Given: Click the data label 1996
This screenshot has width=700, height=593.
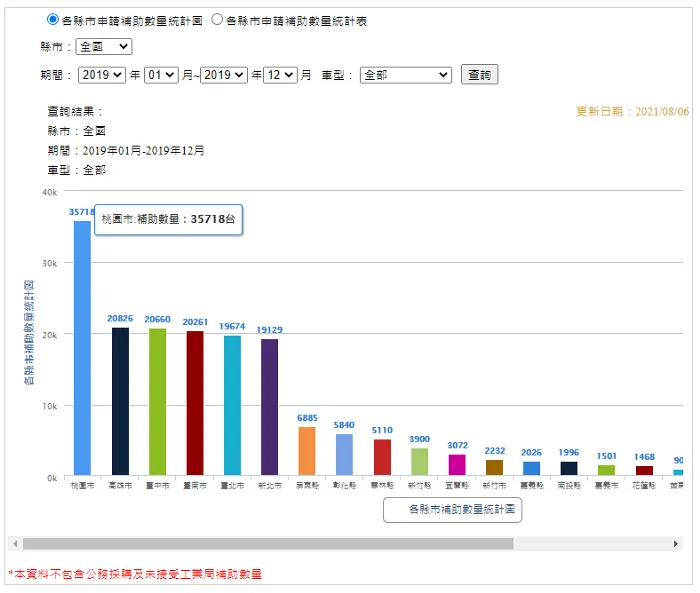Looking at the screenshot, I should point(569,452).
